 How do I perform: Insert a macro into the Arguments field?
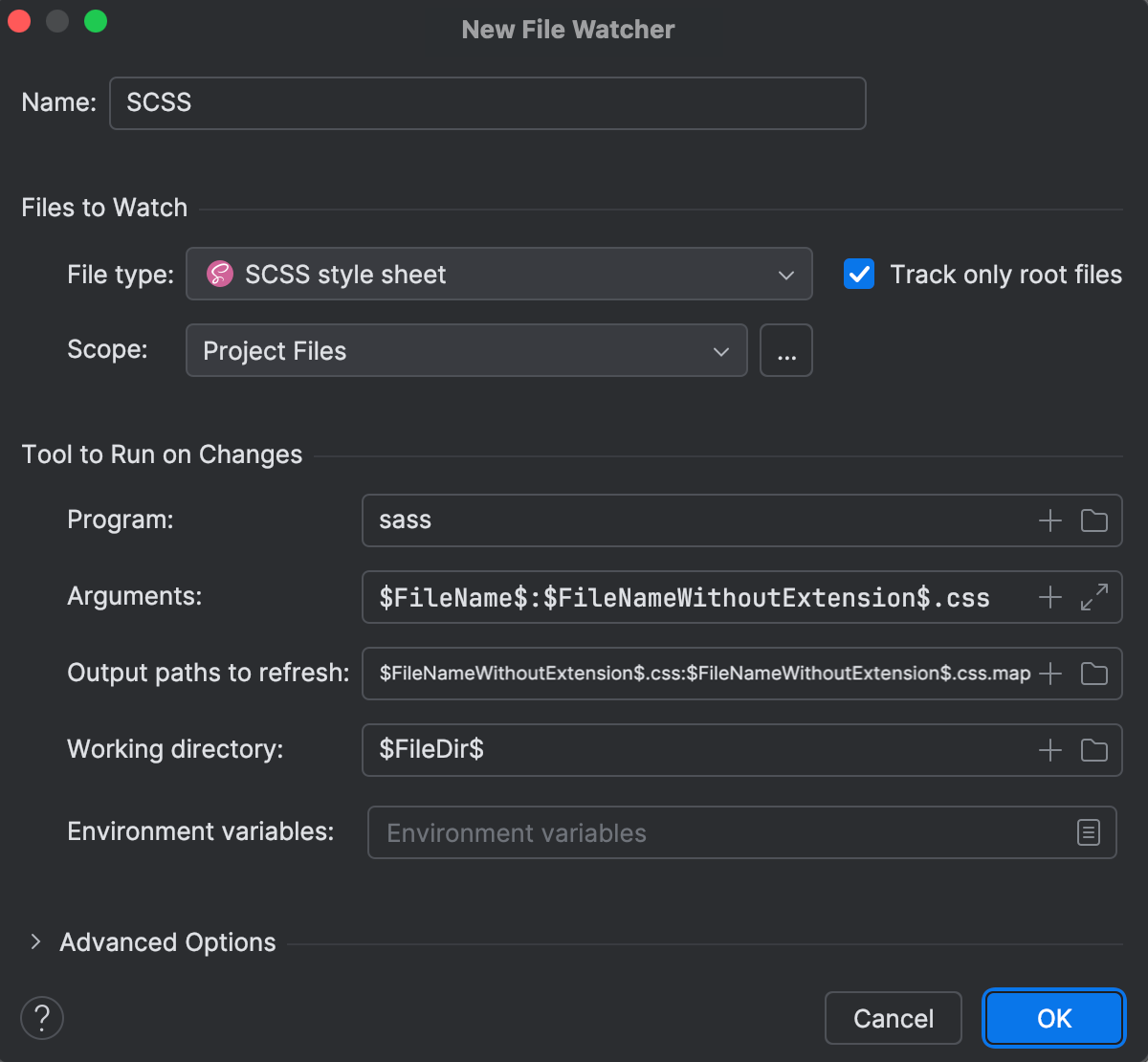[1049, 597]
